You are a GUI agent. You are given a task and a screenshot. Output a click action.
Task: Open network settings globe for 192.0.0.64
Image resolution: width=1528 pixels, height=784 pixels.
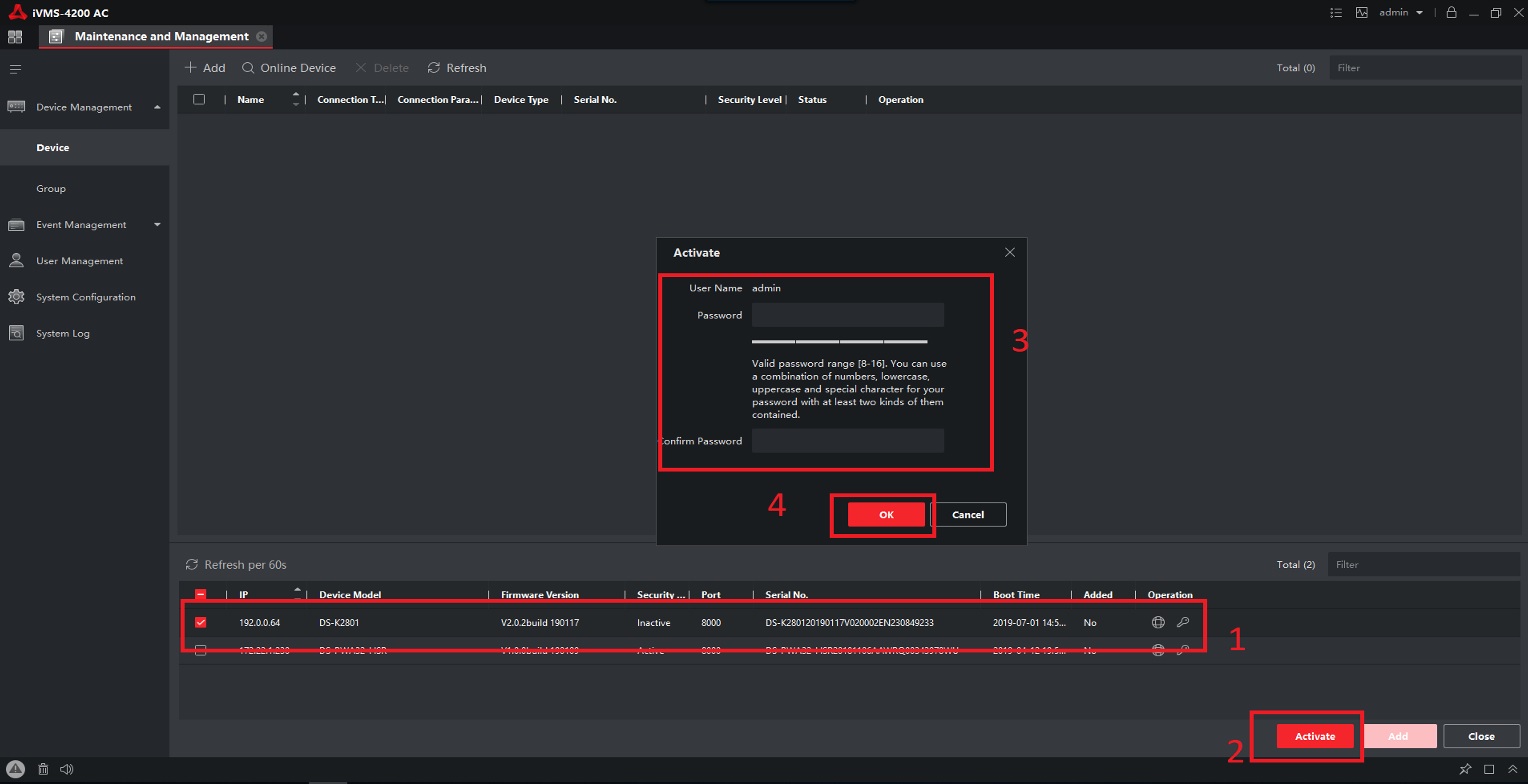point(1158,622)
